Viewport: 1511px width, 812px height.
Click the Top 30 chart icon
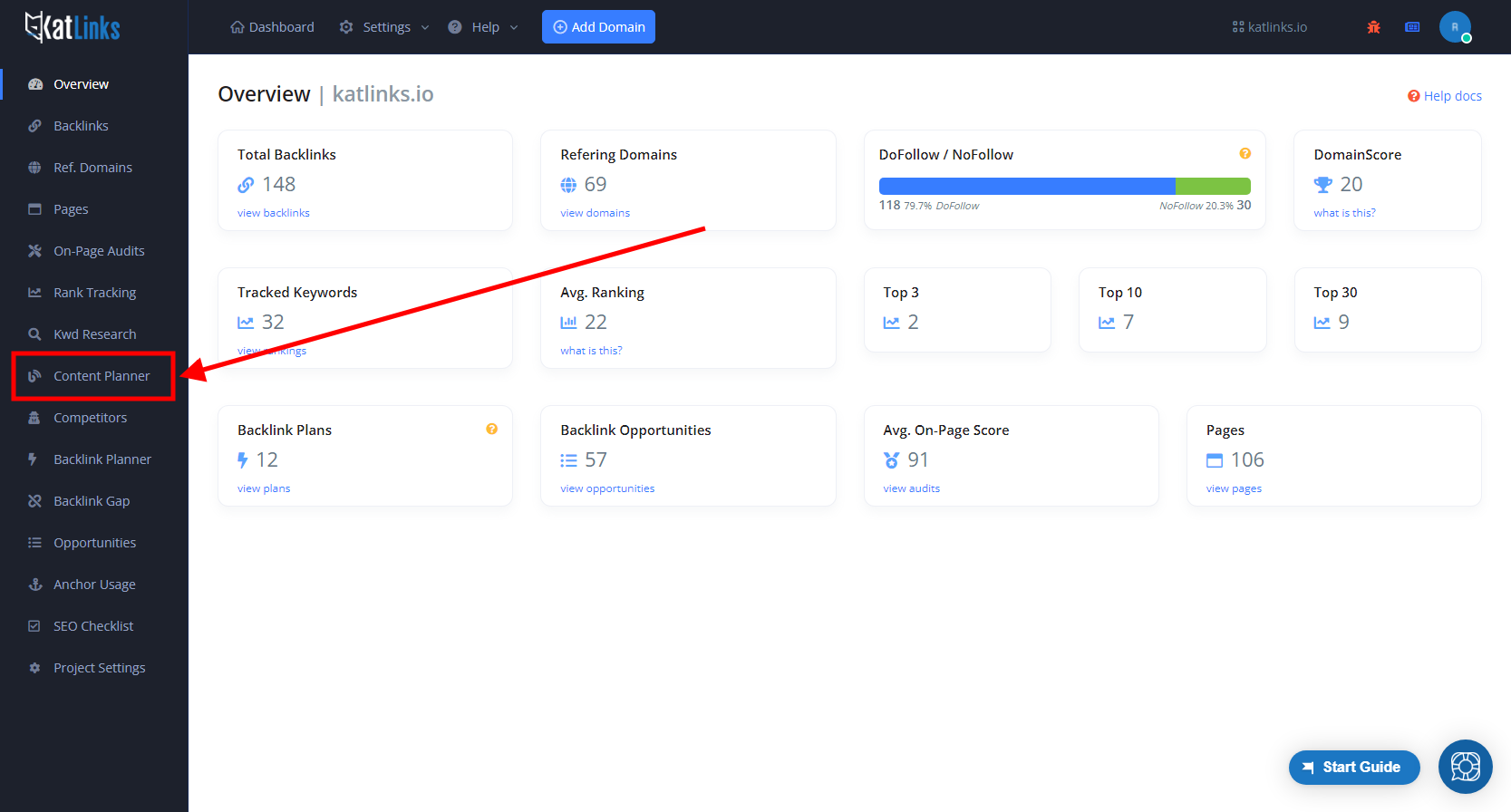[x=1322, y=323]
